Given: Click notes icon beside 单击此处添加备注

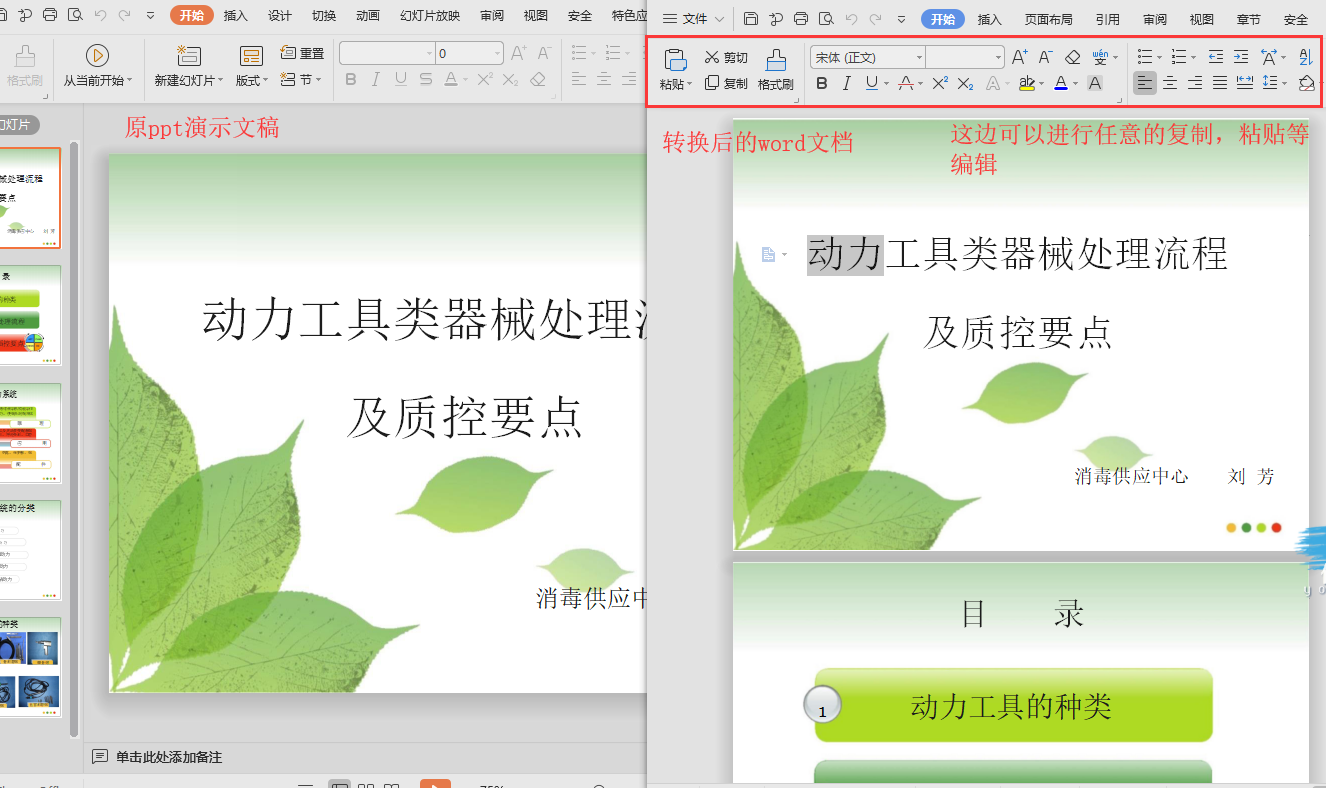Looking at the screenshot, I should click(99, 757).
